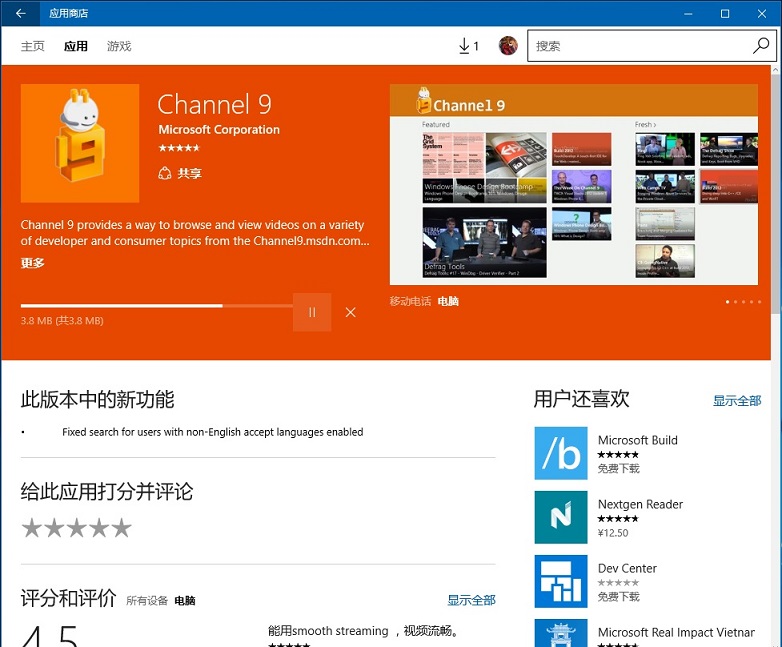Viewport: 782px width, 647px height.
Task: Cancel the download with X icon
Action: 350,312
